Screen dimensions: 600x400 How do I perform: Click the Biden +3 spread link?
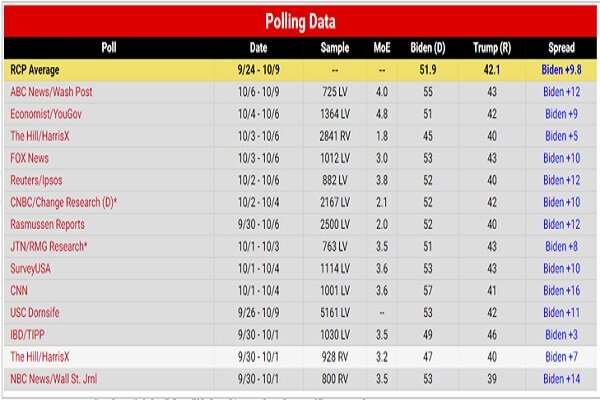pos(561,335)
